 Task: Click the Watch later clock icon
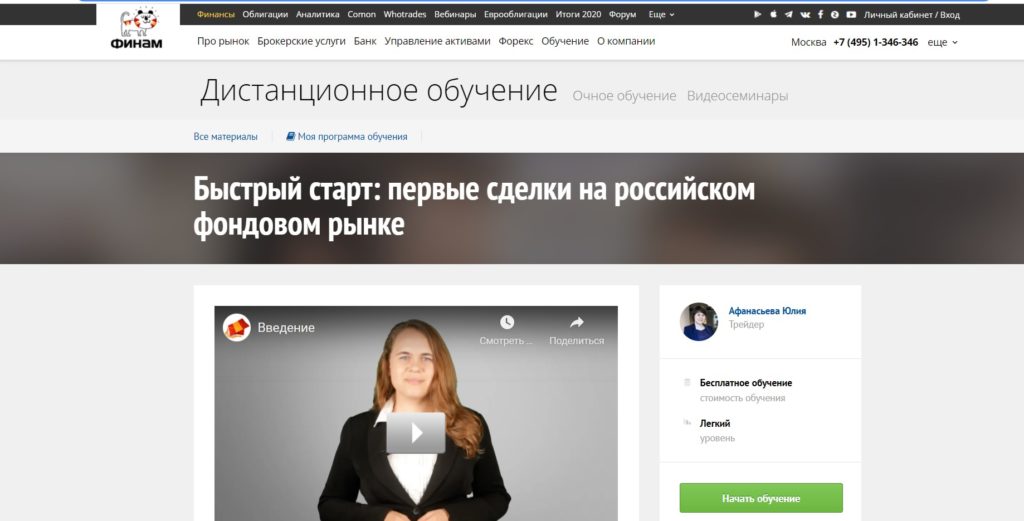(507, 323)
